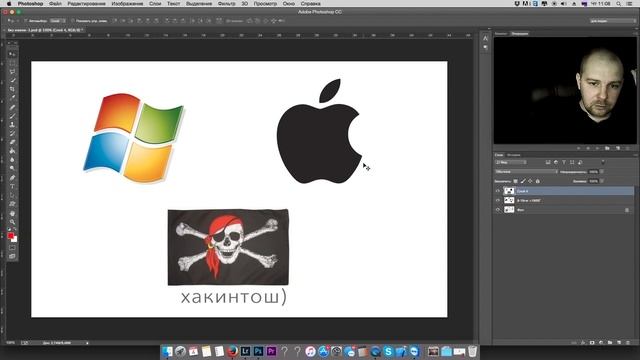
Task: Filter layers by adjustment layers icon
Action: tap(556, 162)
